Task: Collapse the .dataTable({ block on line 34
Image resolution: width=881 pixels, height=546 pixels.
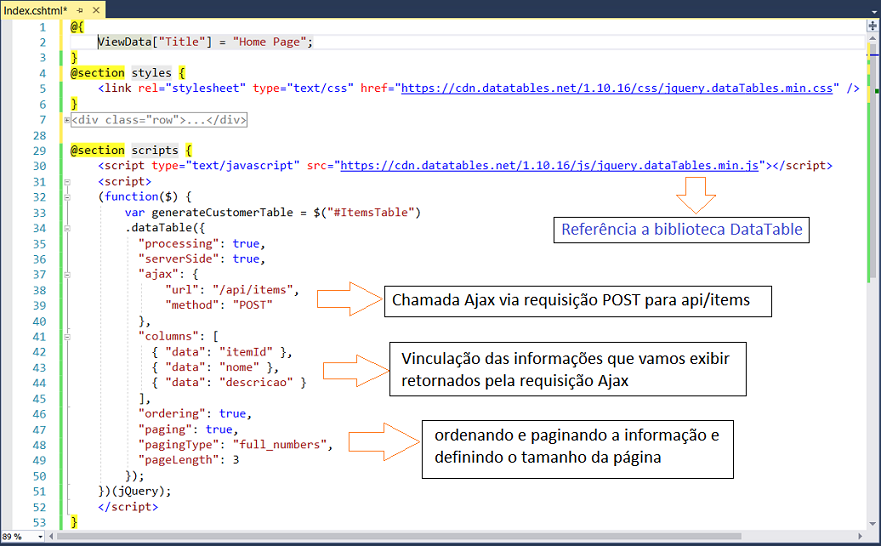Action: 67,229
